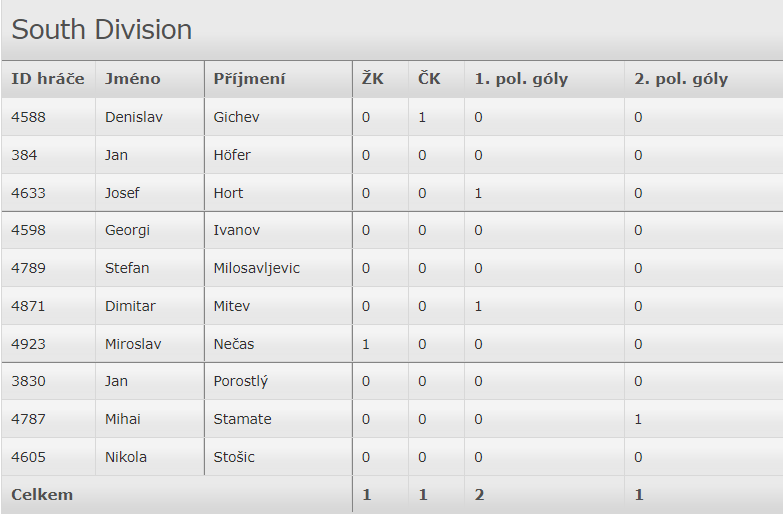Click the 'Jméno' column header
The image size is (783, 517).
point(132,79)
